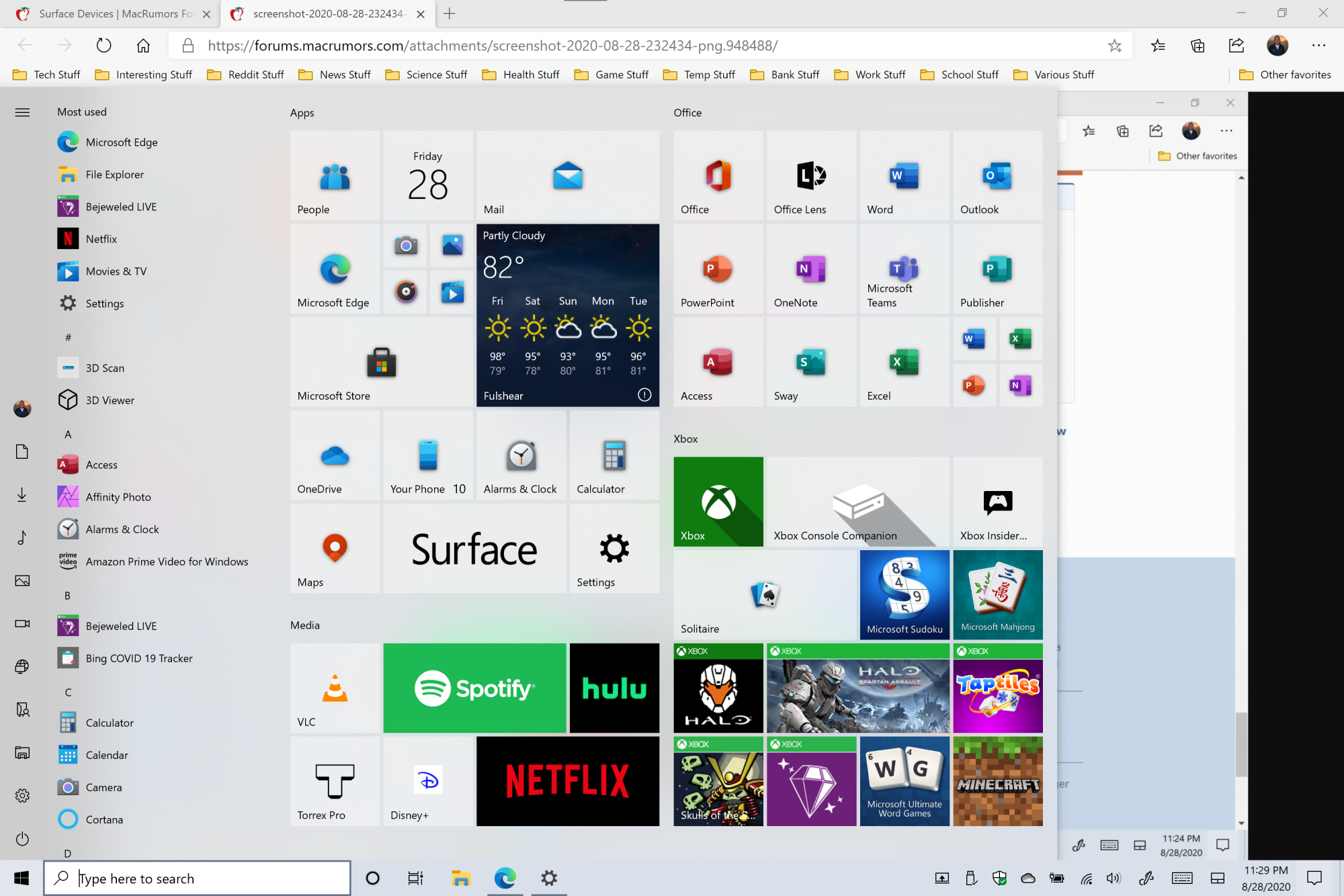
Task: Open the School Stuff favorites folder
Action: (x=960, y=75)
